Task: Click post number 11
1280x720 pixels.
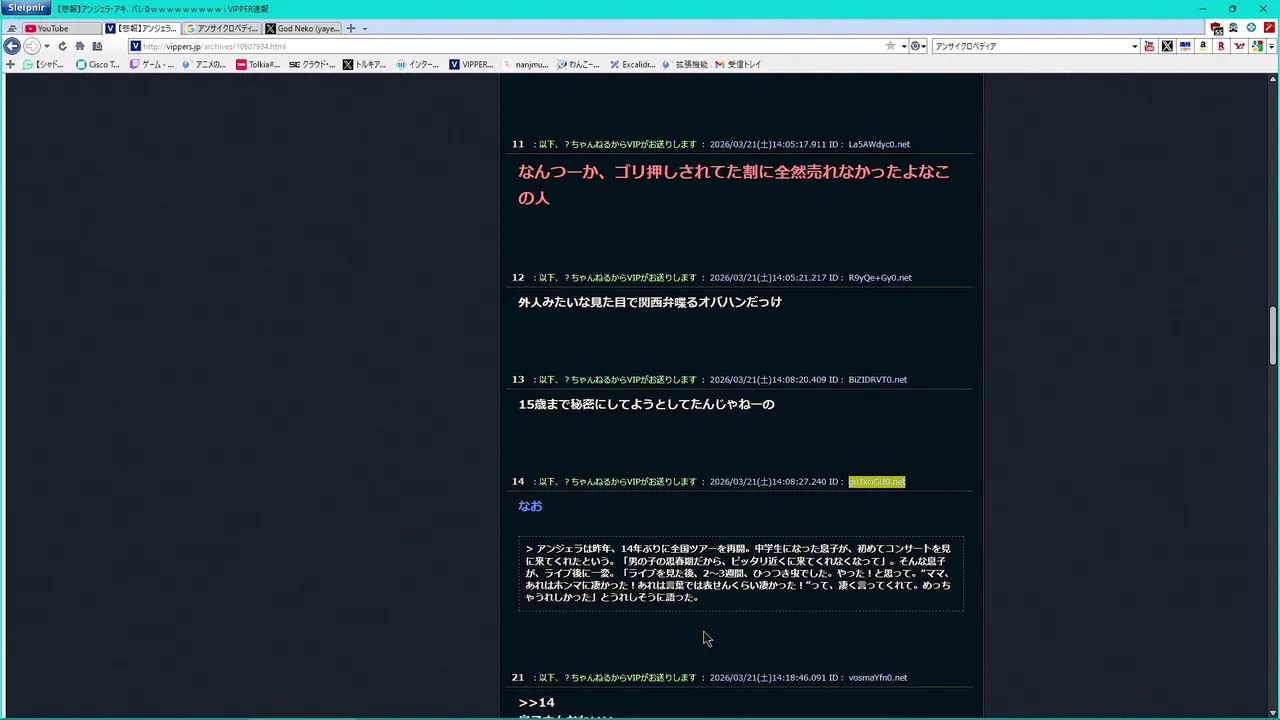Action: [x=518, y=144]
